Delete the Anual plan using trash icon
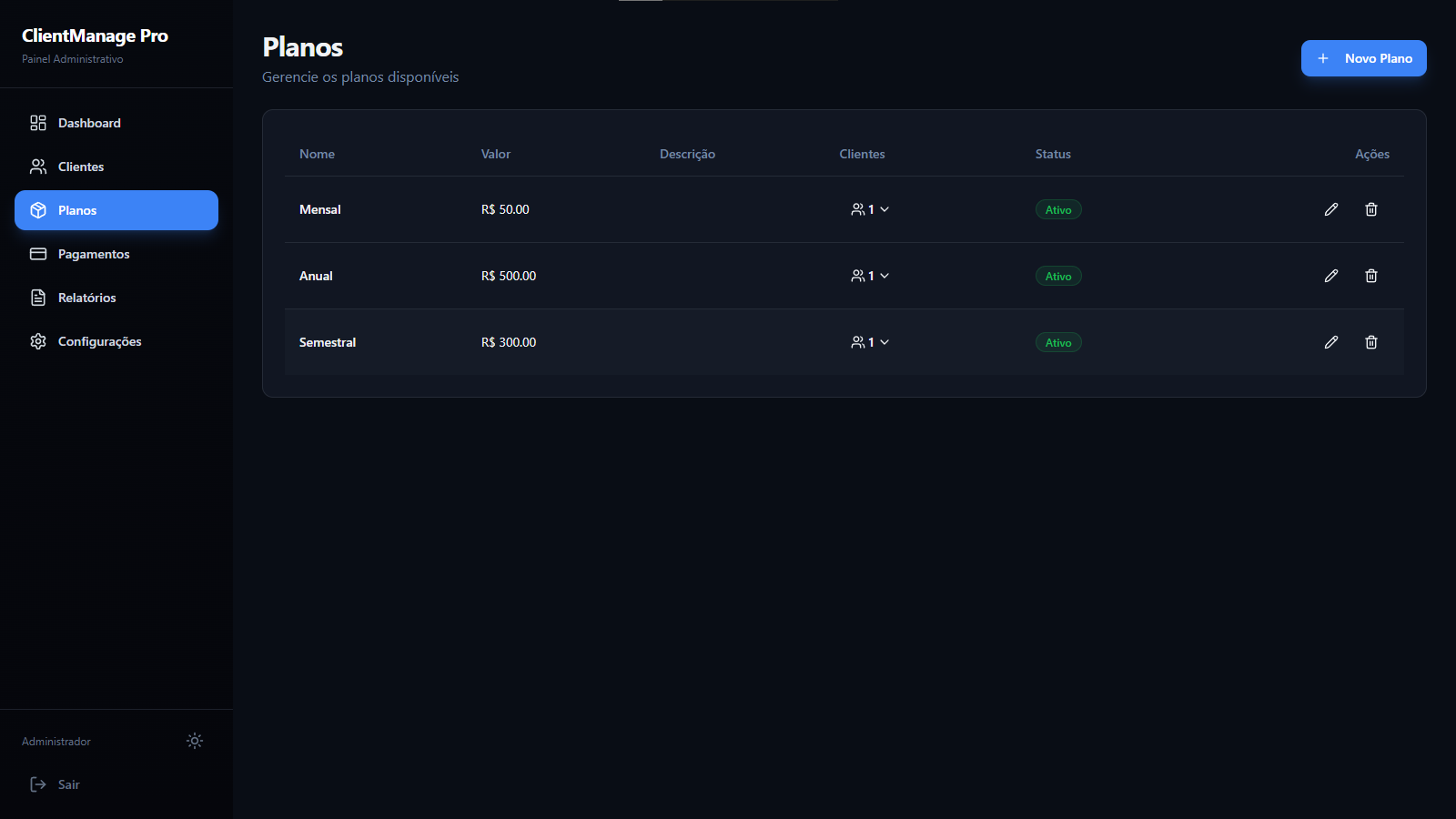Image resolution: width=1456 pixels, height=819 pixels. [x=1370, y=276]
